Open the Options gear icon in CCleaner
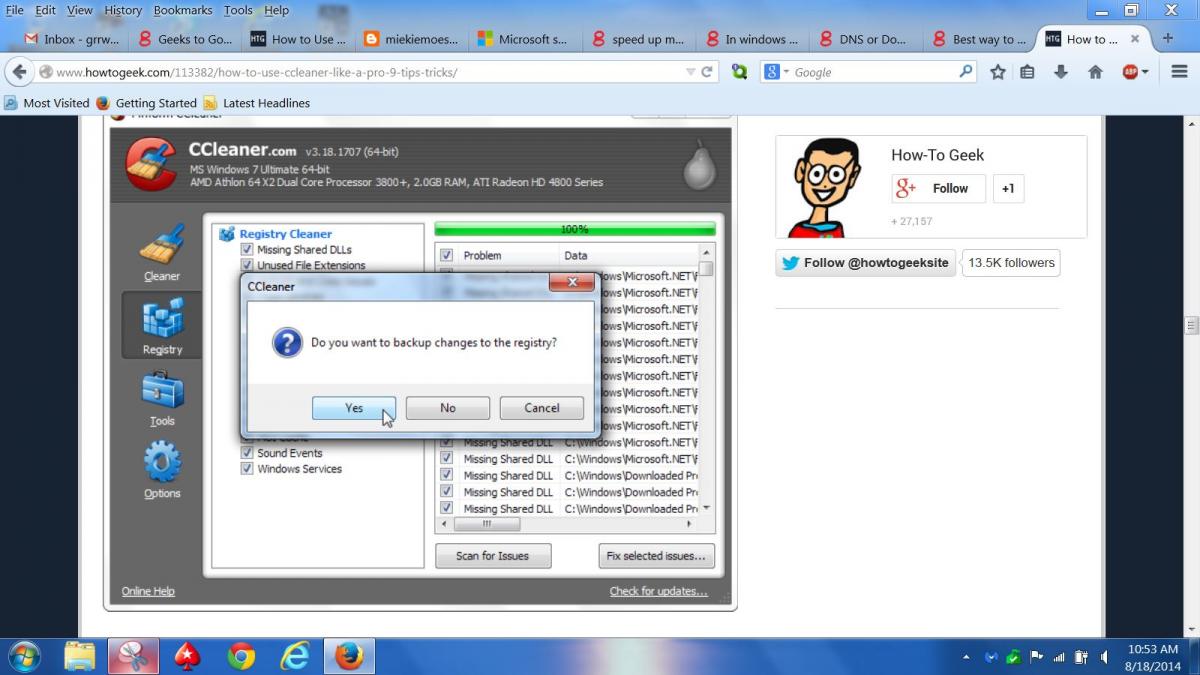The image size is (1200, 675). [x=162, y=463]
